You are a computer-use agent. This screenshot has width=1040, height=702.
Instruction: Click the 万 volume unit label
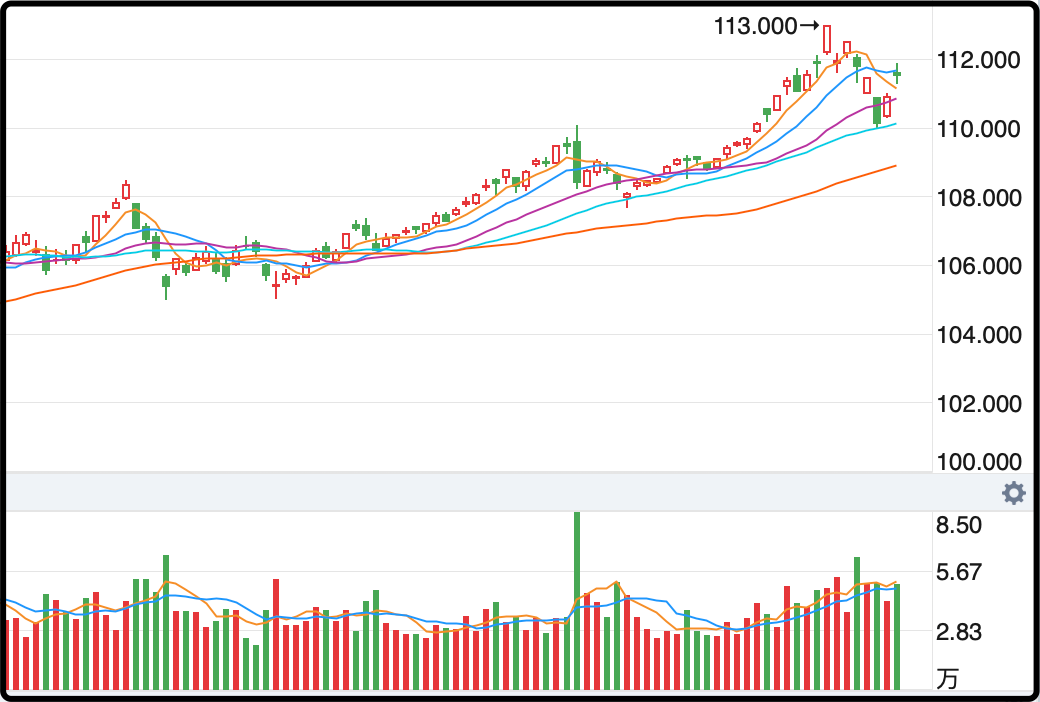[x=947, y=679]
